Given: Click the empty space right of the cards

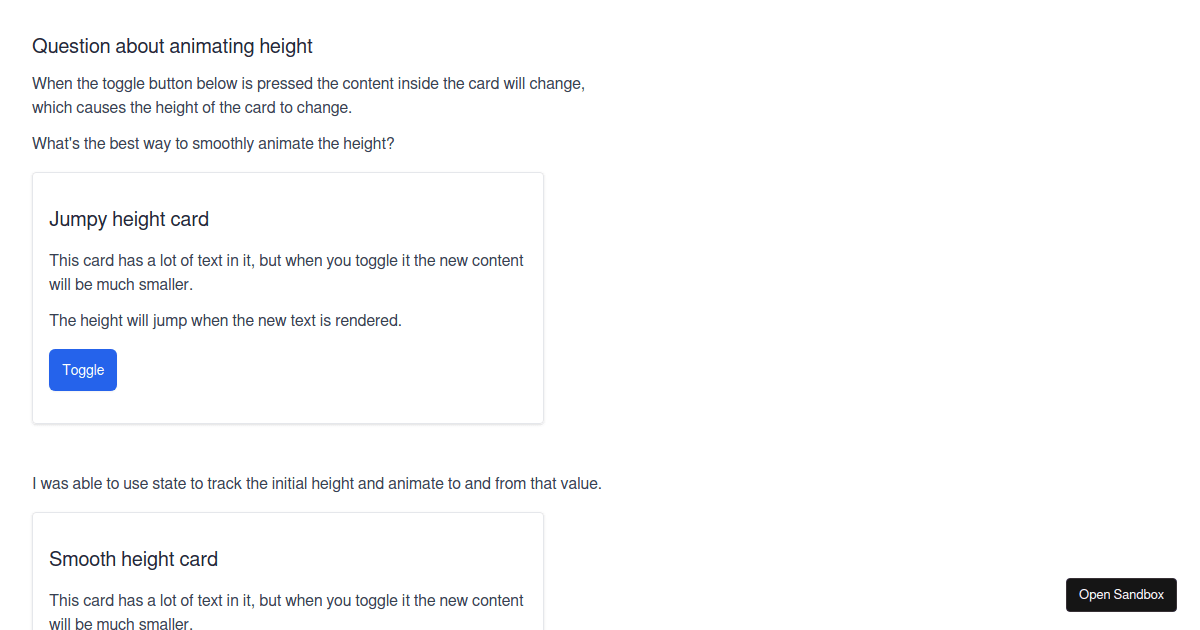Looking at the screenshot, I should tap(800, 300).
